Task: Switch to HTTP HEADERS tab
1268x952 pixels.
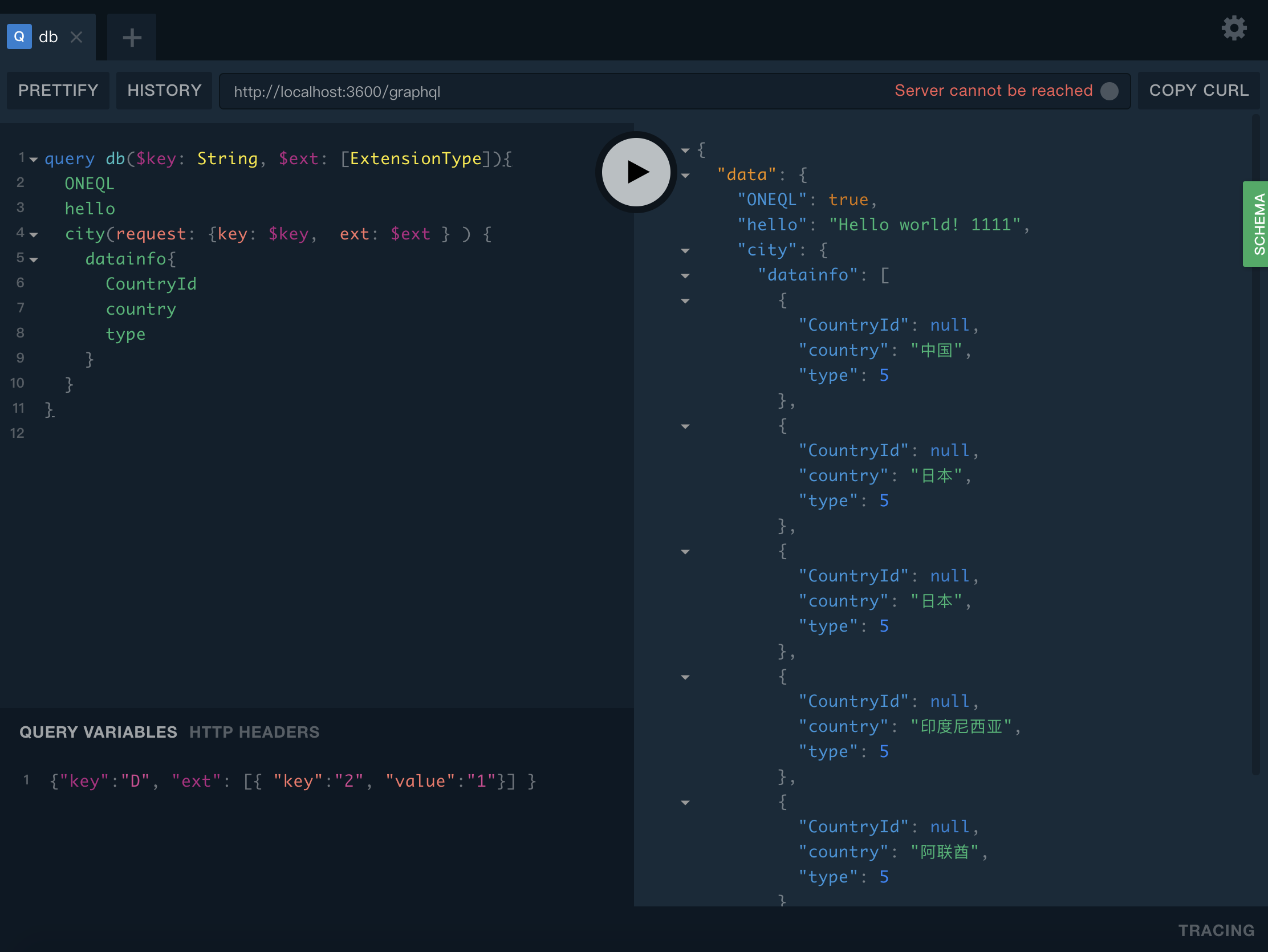Action: (254, 732)
